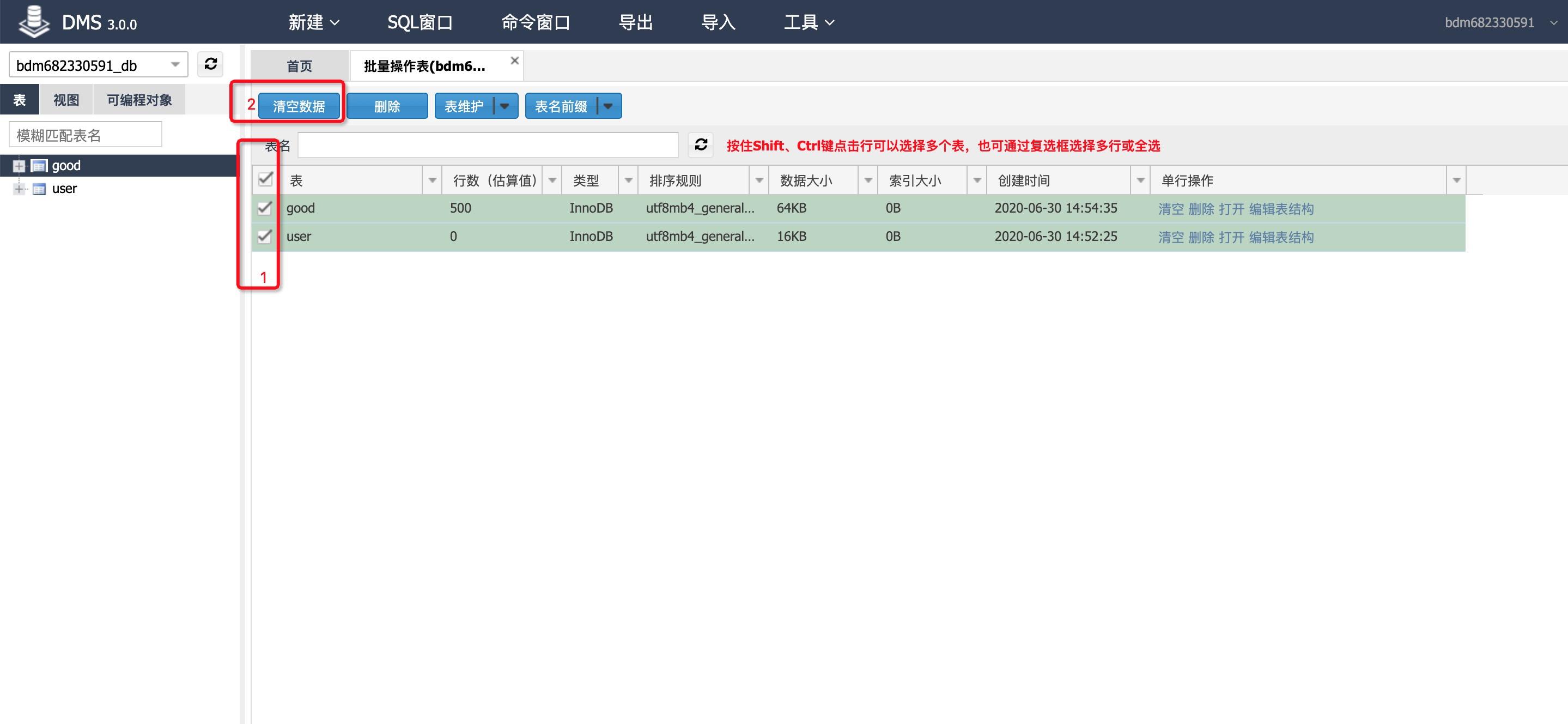Open the table name prefix dropdown arrow
1568x724 pixels.
tap(608, 106)
